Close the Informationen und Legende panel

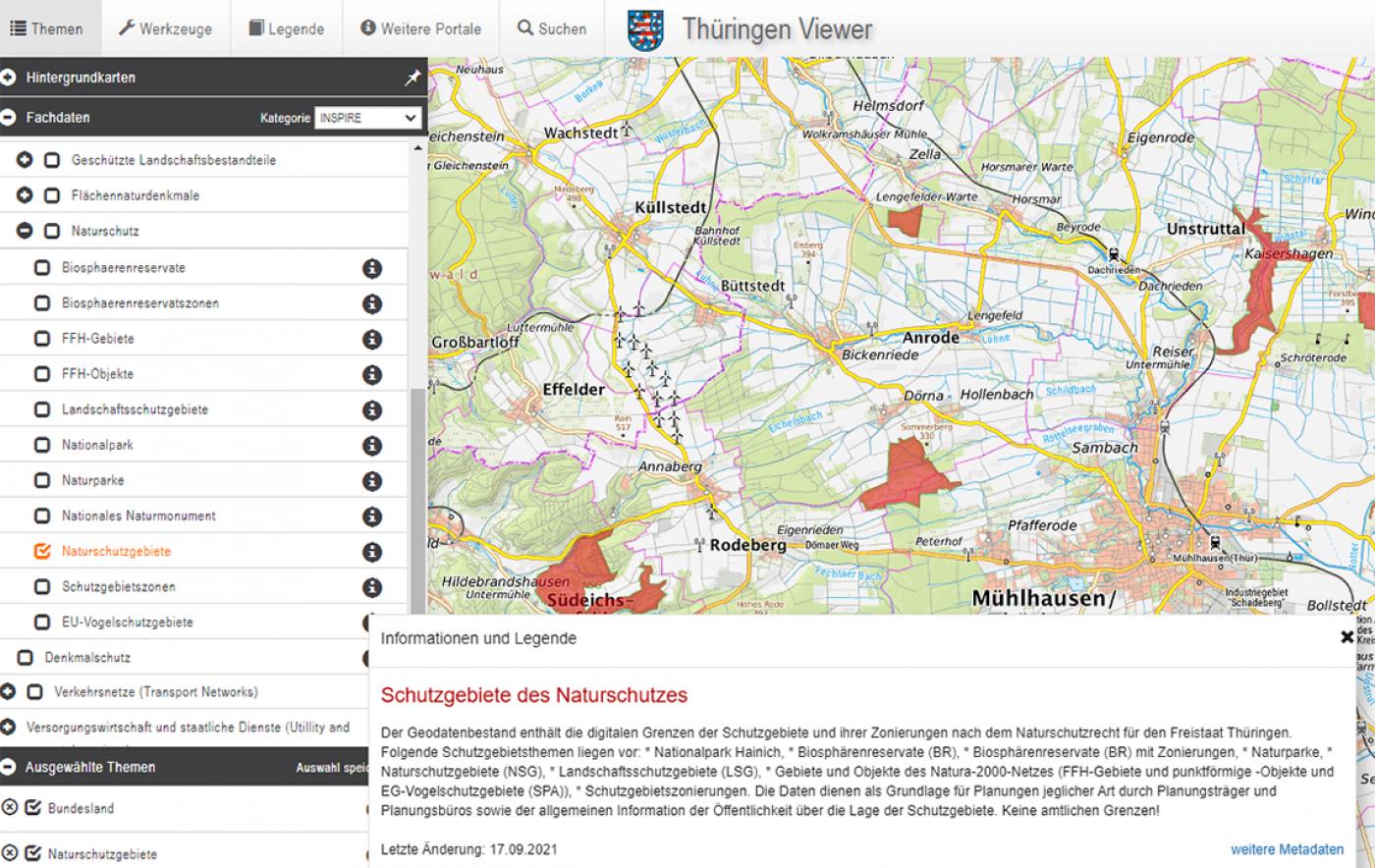1347,637
